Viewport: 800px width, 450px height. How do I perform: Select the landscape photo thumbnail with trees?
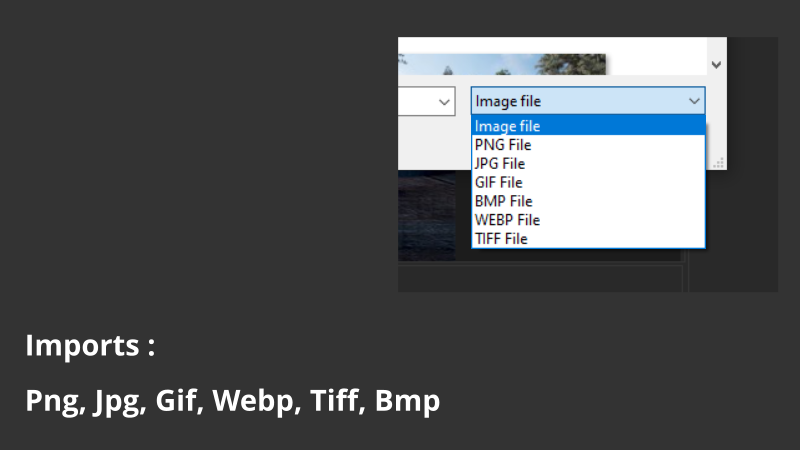tap(502, 64)
